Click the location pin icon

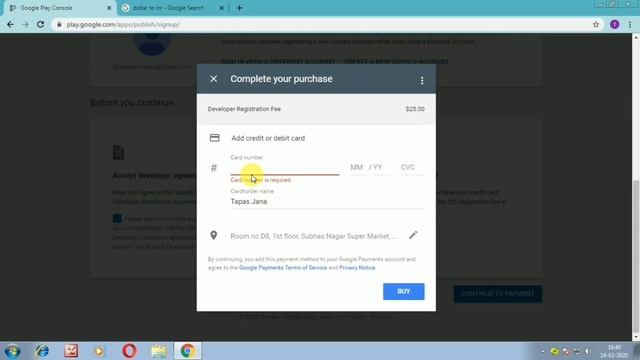(x=213, y=236)
